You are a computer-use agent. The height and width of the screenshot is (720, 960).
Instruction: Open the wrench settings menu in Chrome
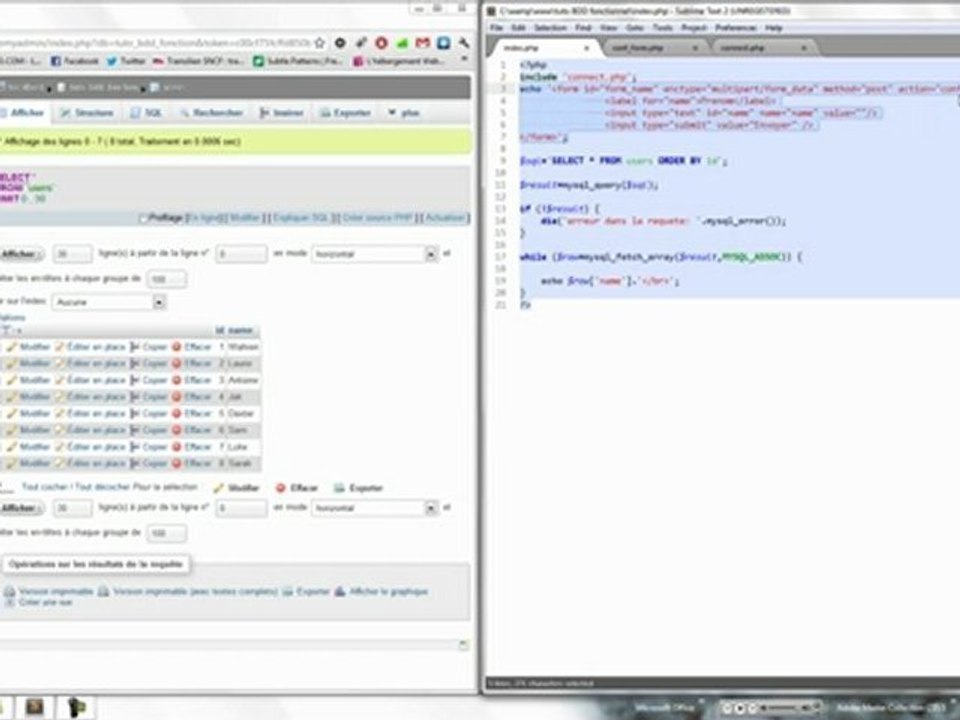(464, 43)
